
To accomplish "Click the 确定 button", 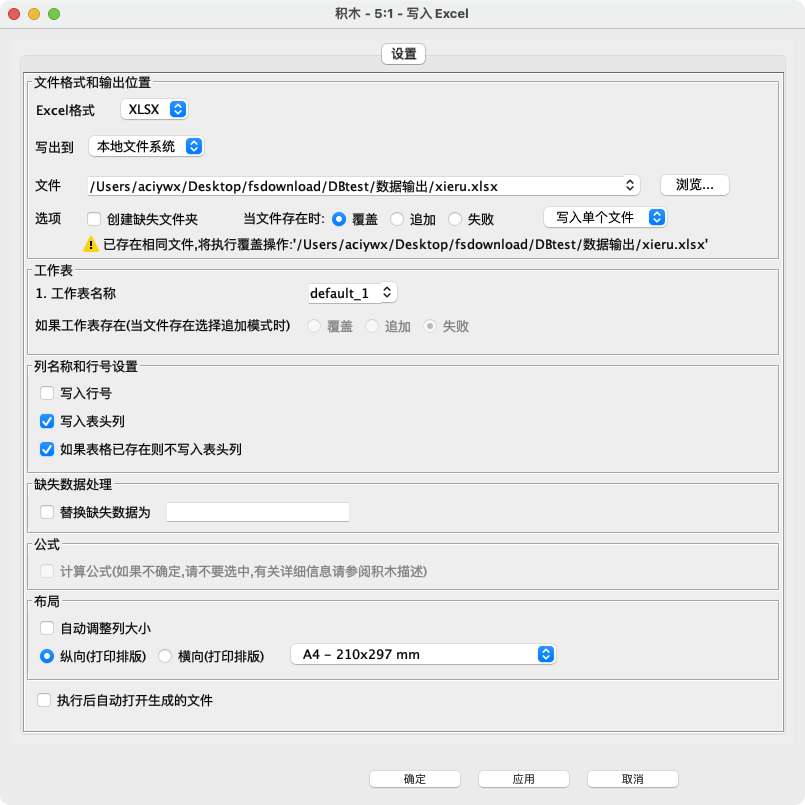I will [416, 779].
